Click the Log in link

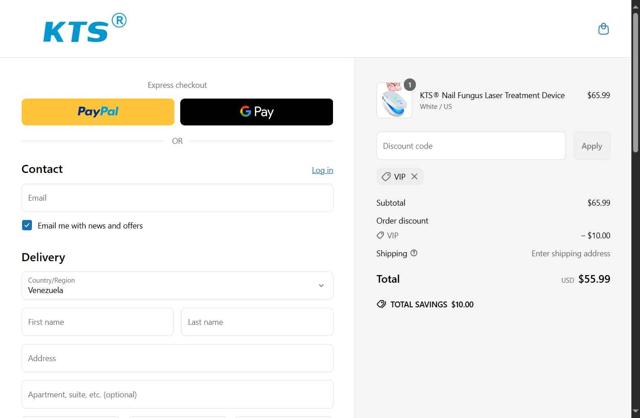pyautogui.click(x=322, y=170)
